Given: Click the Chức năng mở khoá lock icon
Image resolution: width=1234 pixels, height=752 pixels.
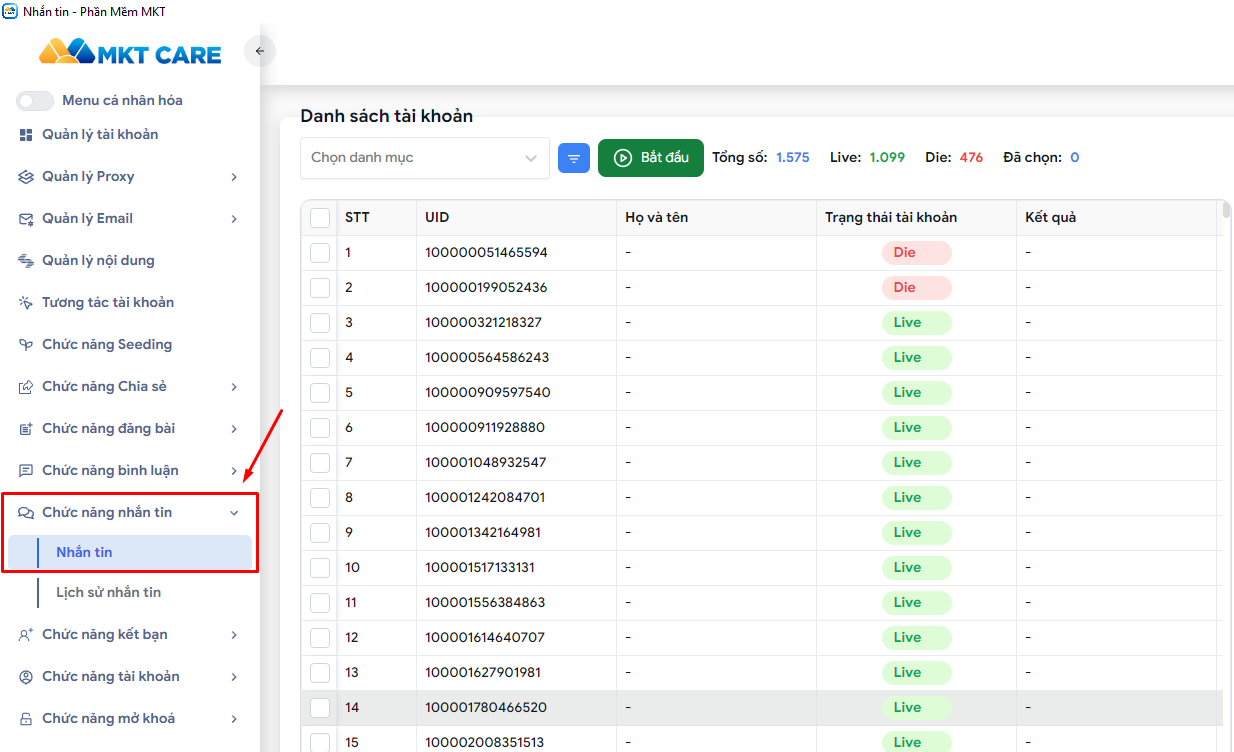Looking at the screenshot, I should click(26, 719).
